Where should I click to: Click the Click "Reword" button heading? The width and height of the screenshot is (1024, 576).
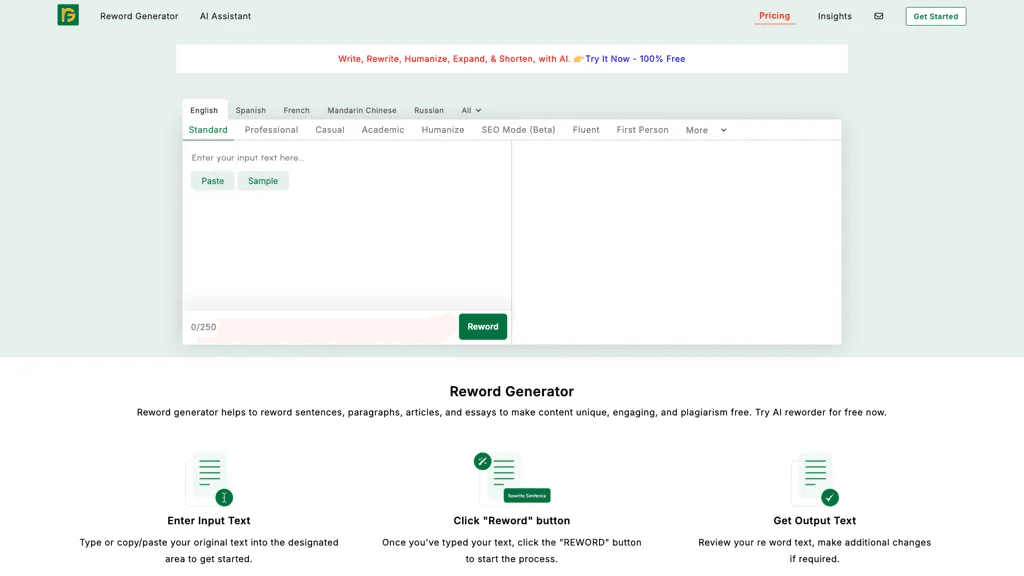point(512,520)
